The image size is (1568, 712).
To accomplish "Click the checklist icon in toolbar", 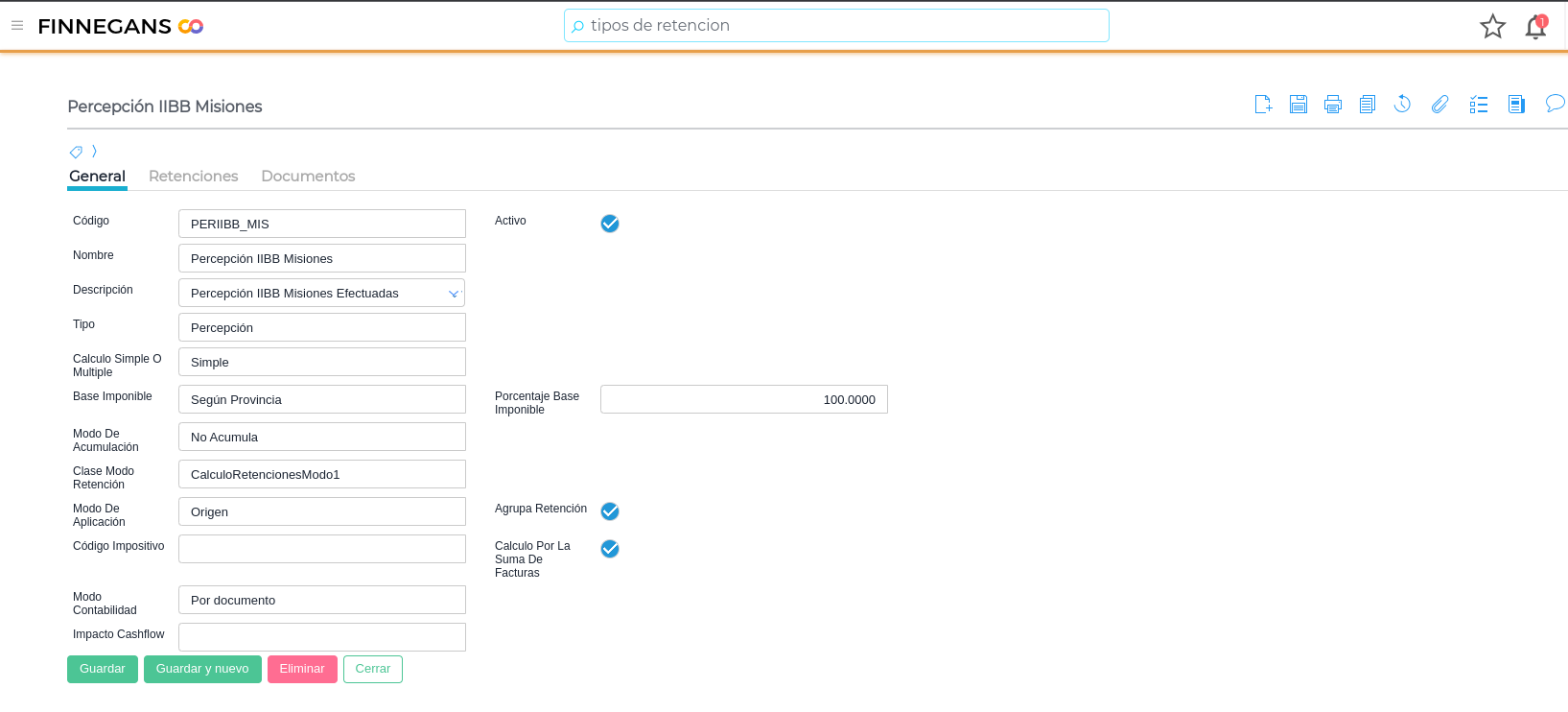I will [x=1479, y=105].
